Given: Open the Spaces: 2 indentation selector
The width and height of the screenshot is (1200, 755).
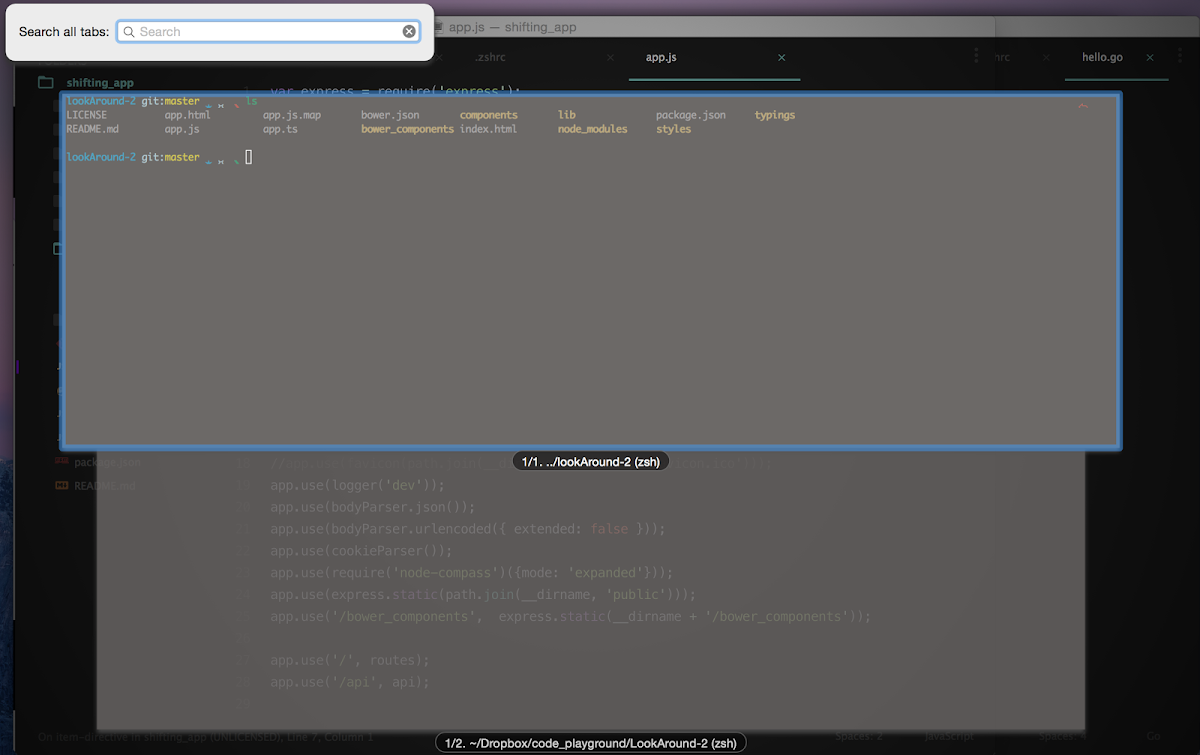Looking at the screenshot, I should (858, 735).
